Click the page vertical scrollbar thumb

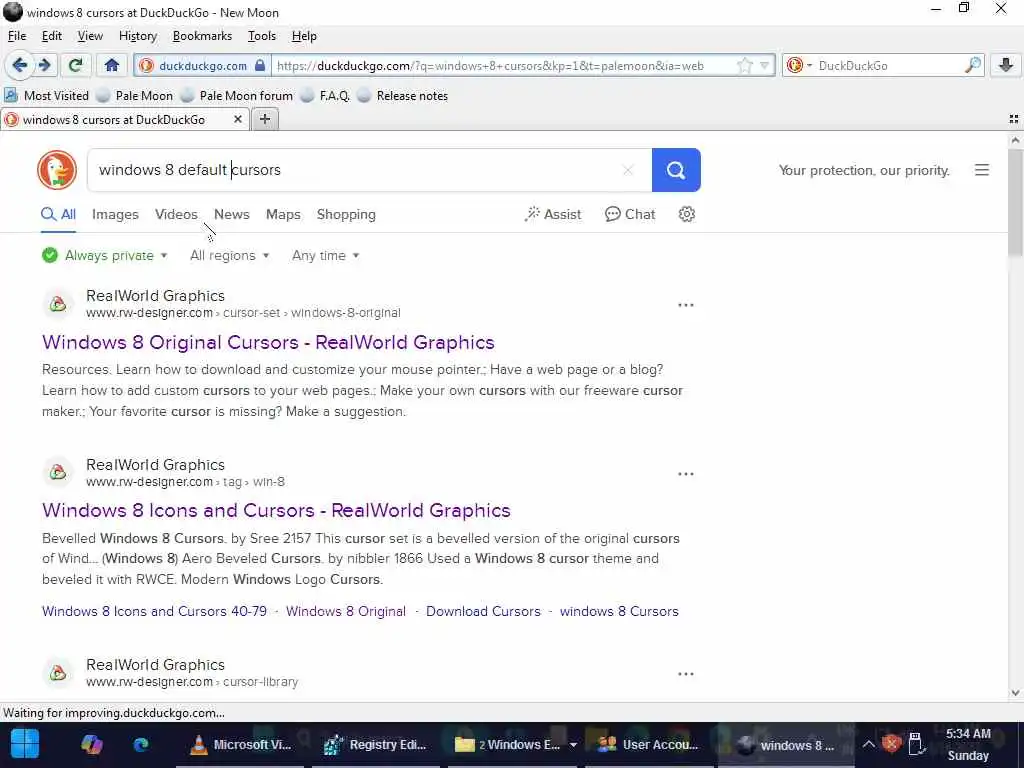tap(1015, 202)
